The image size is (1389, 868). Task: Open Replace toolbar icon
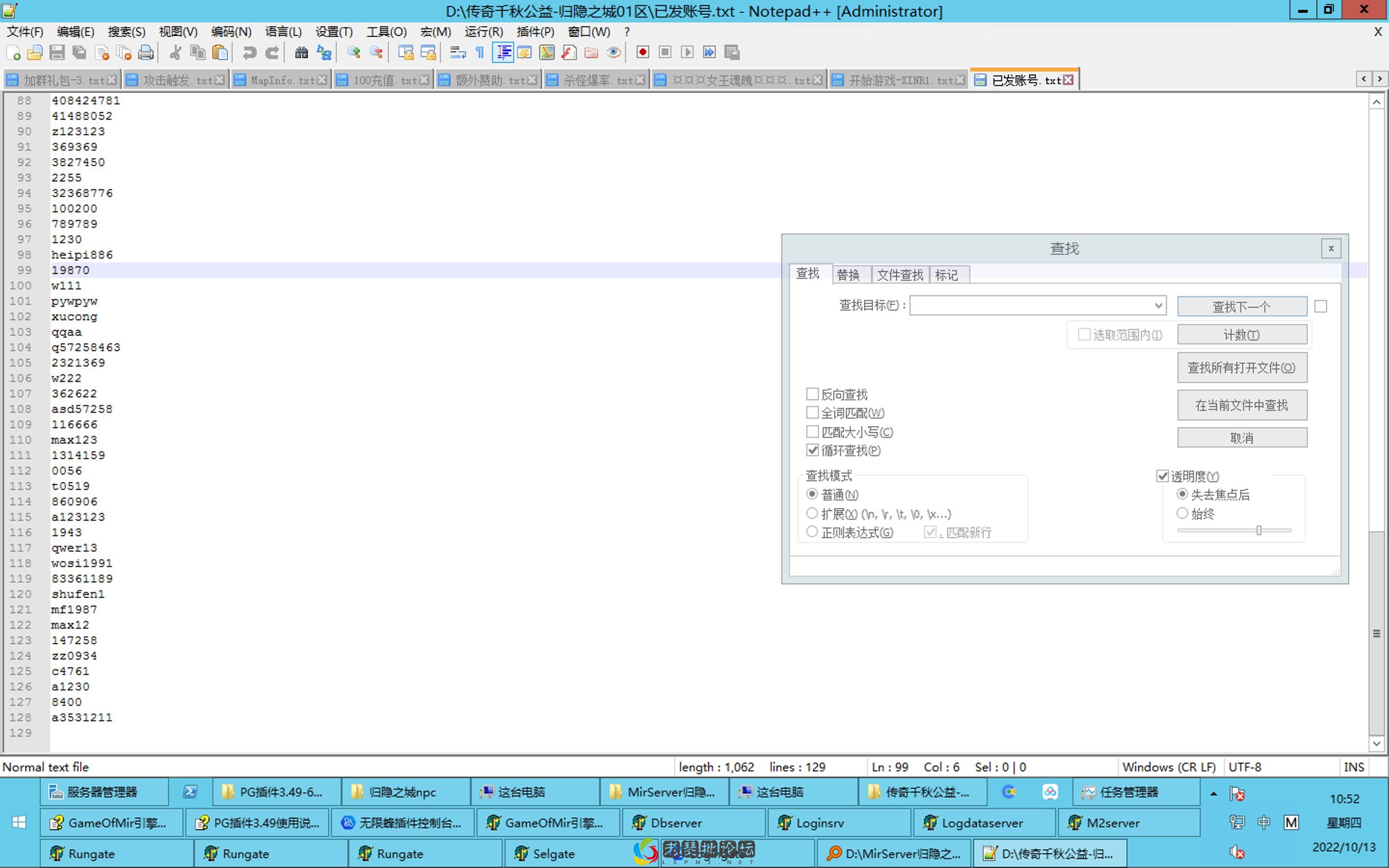[324, 53]
